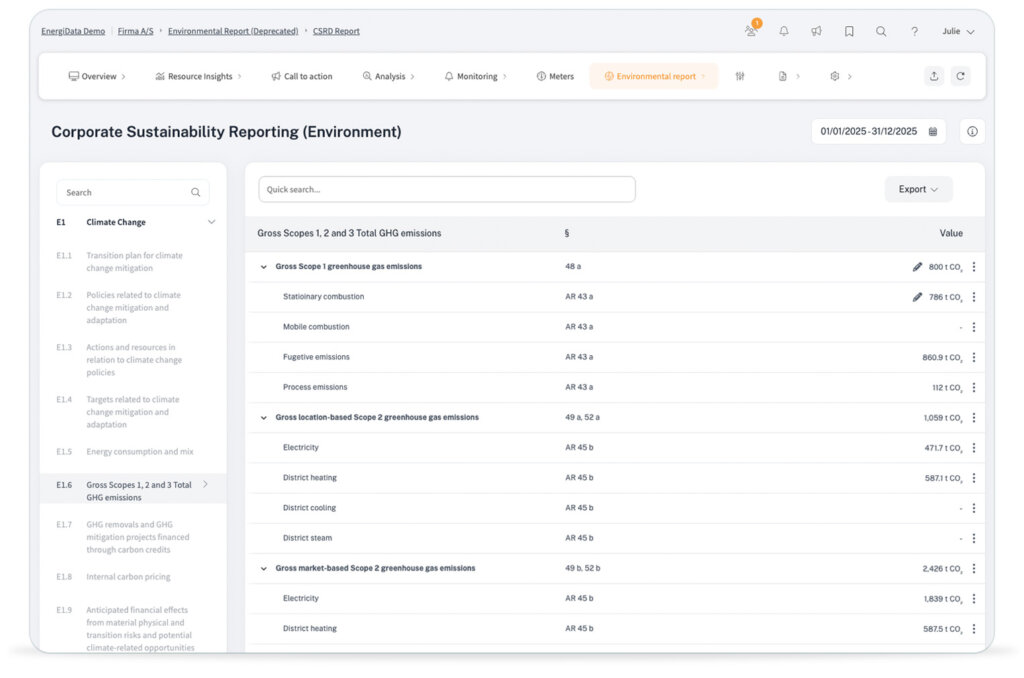Open more options for Fugitive emissions row
This screenshot has width=1024, height=678.
[x=974, y=357]
